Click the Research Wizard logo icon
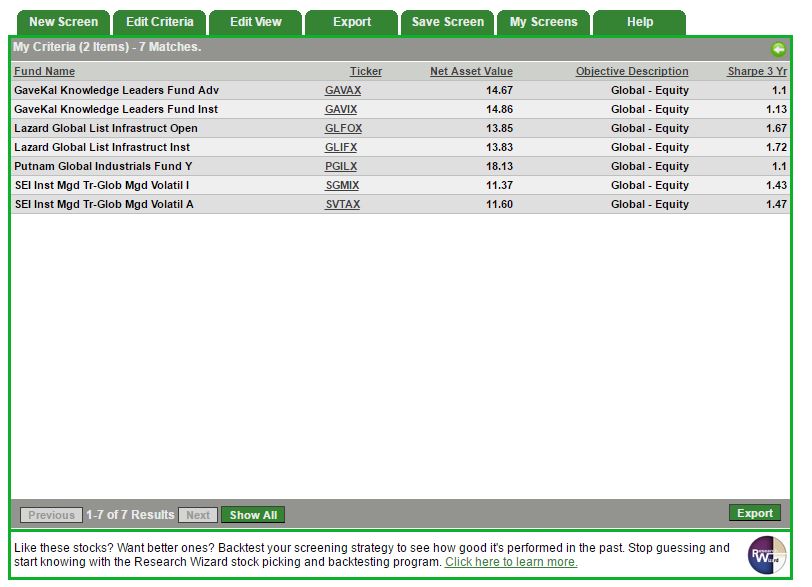 tap(767, 555)
